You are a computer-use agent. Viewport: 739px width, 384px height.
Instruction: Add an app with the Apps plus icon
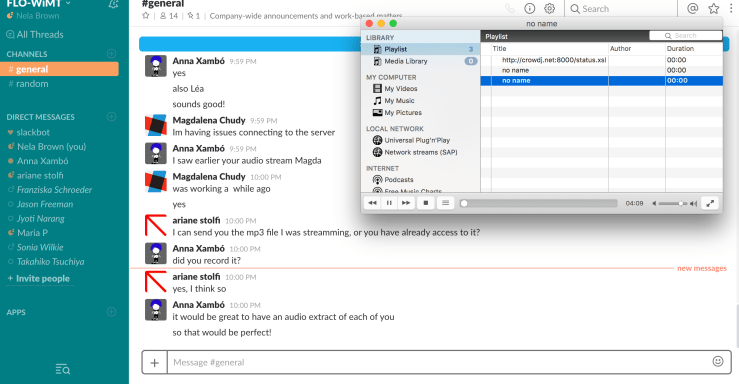coord(112,312)
